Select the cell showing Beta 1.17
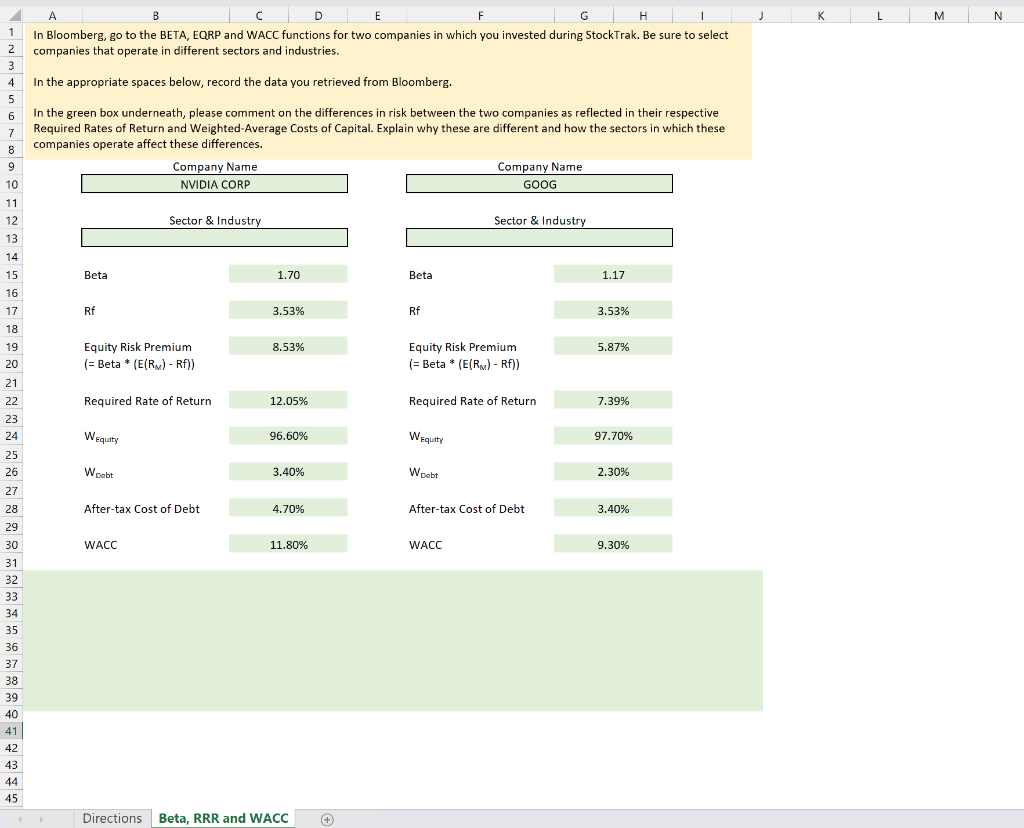1024x828 pixels. click(613, 273)
